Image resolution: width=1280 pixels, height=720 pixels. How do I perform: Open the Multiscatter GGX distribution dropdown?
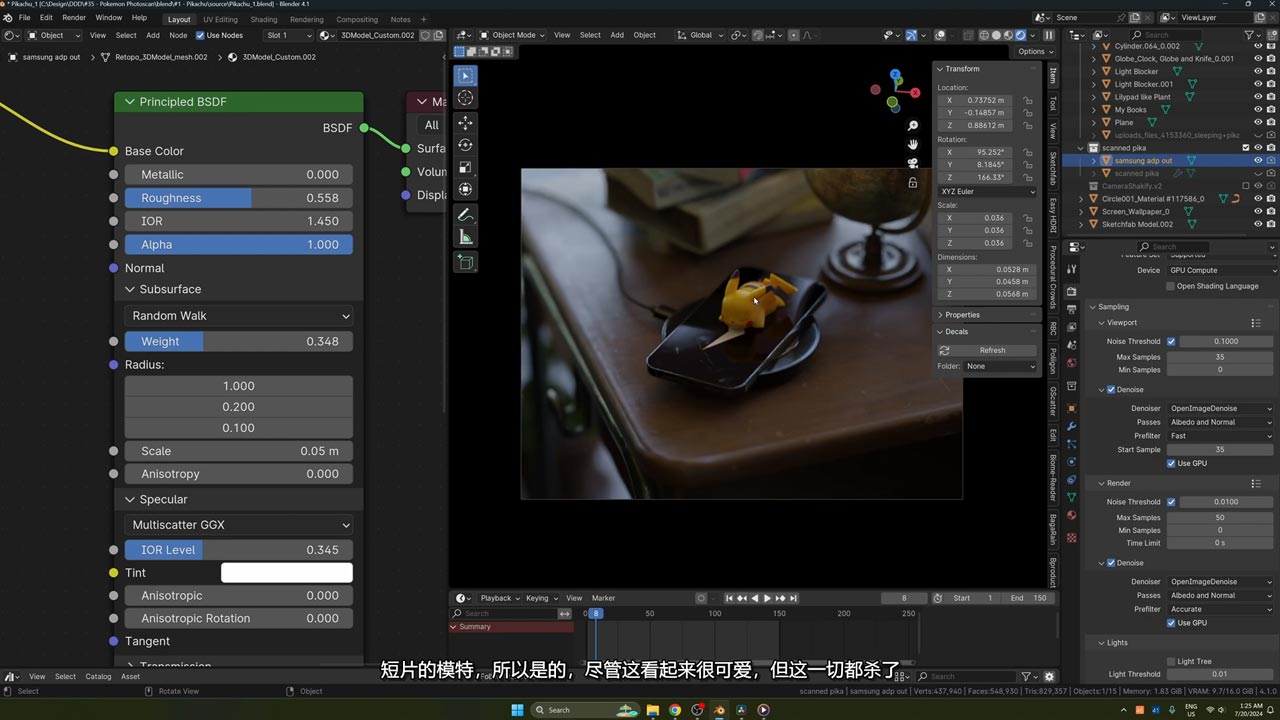tap(239, 525)
